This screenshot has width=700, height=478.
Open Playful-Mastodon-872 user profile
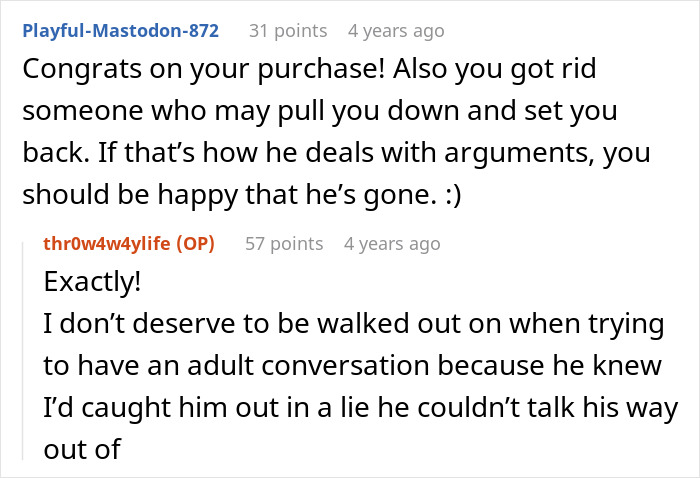(119, 30)
